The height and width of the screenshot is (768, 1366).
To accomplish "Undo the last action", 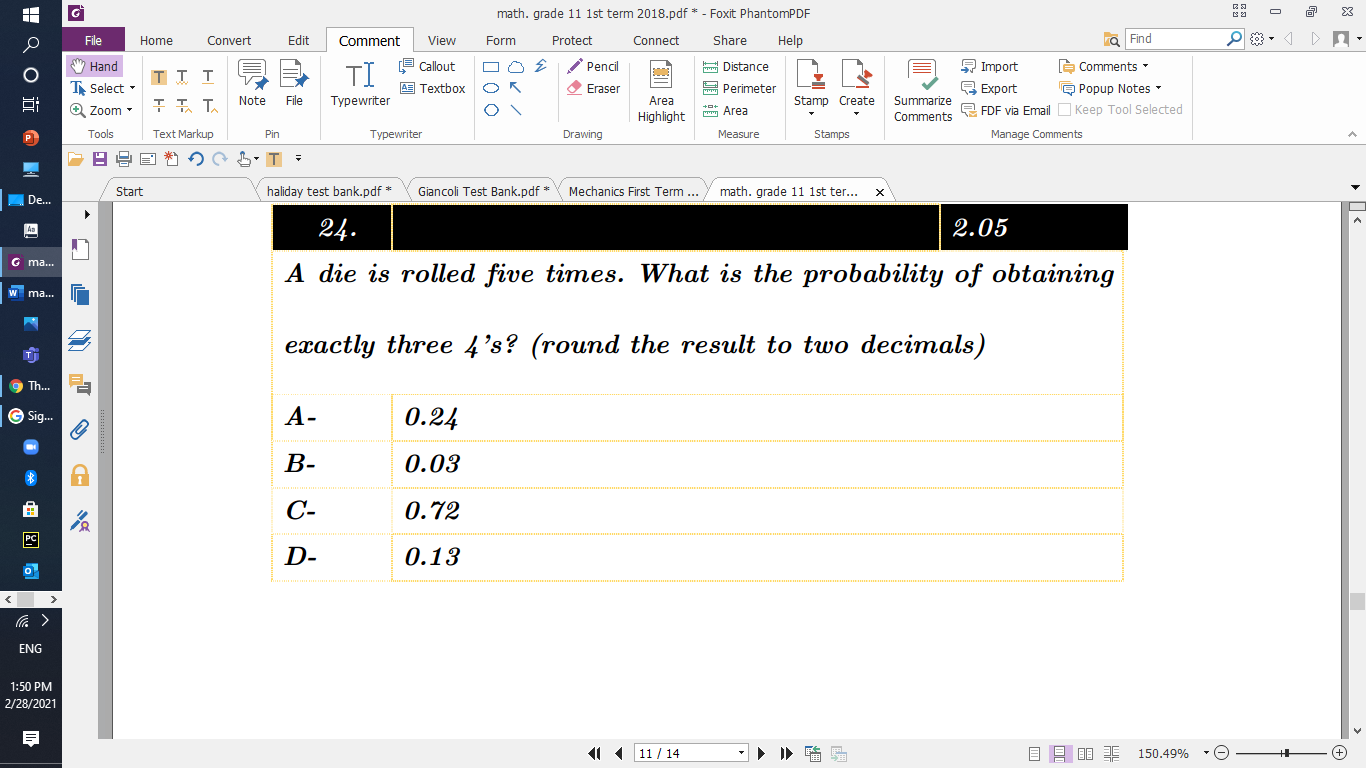I will 196,159.
